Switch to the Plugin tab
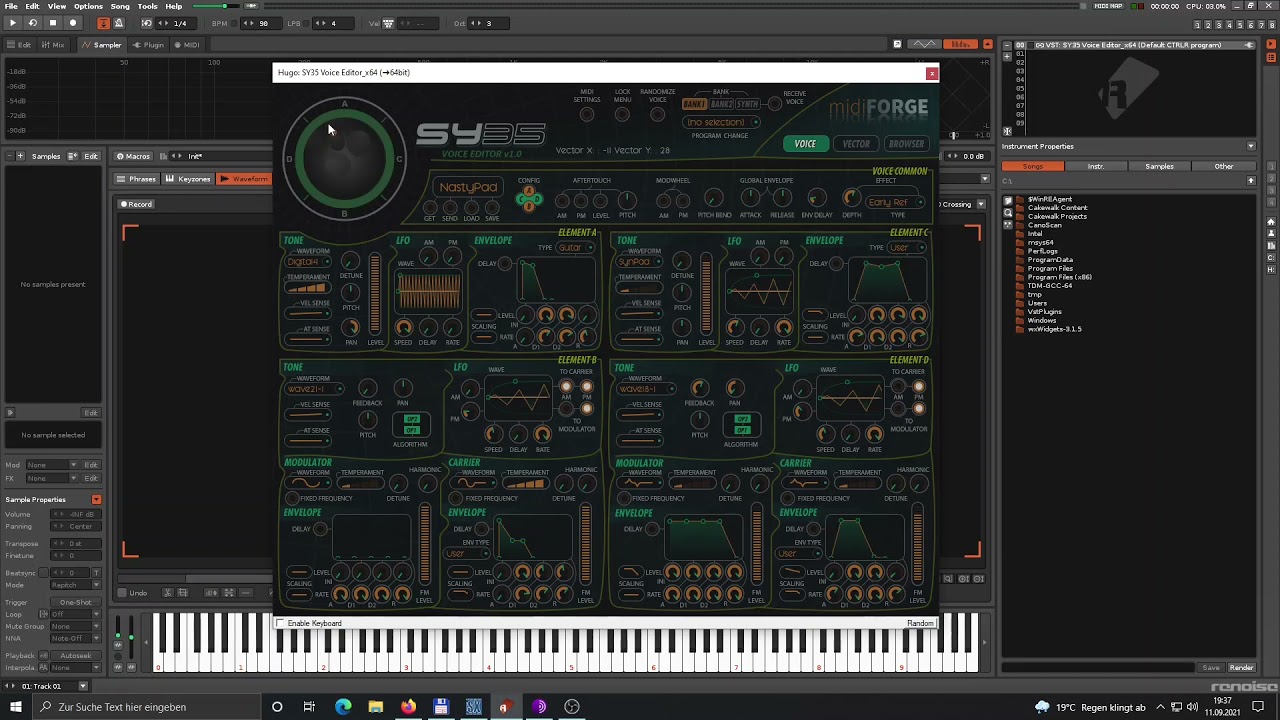 [x=149, y=45]
